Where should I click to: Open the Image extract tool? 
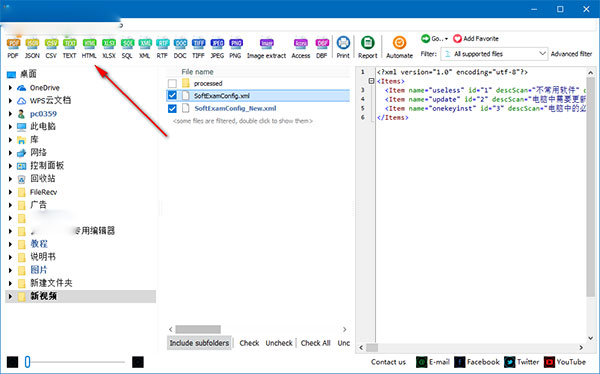click(x=266, y=48)
